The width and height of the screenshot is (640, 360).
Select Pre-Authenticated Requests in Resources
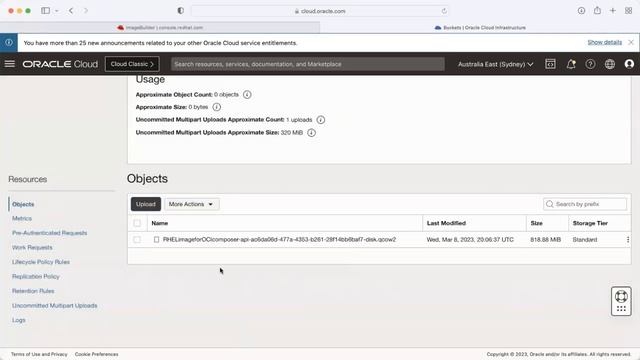pos(49,233)
